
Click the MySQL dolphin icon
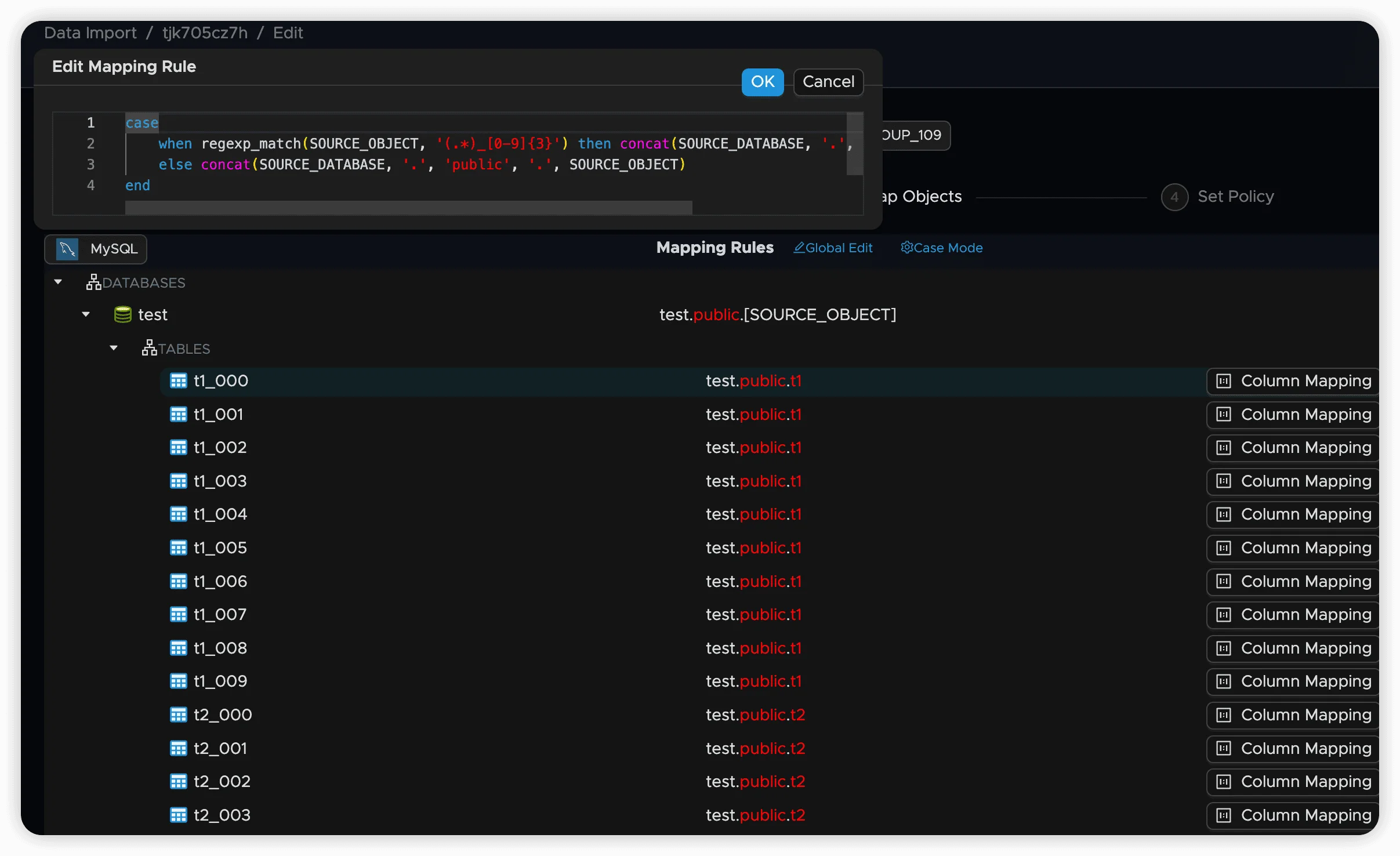[67, 249]
